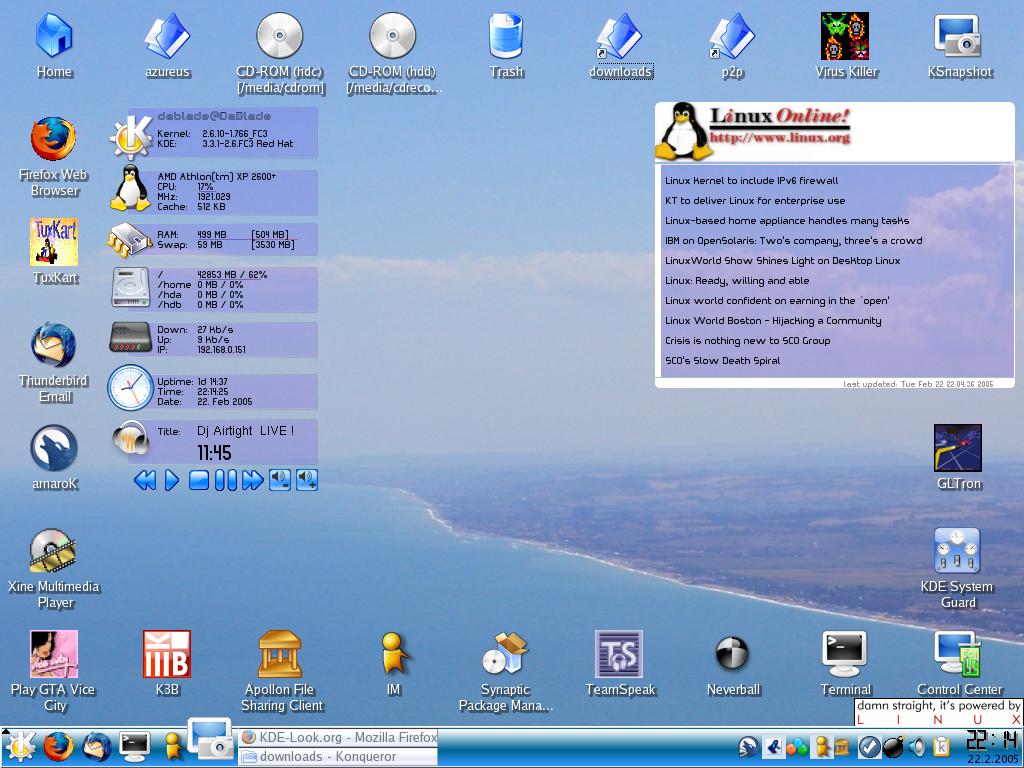Open the Klipper clipboard tray icon
Image resolution: width=1024 pixels, height=768 pixels.
(941, 746)
